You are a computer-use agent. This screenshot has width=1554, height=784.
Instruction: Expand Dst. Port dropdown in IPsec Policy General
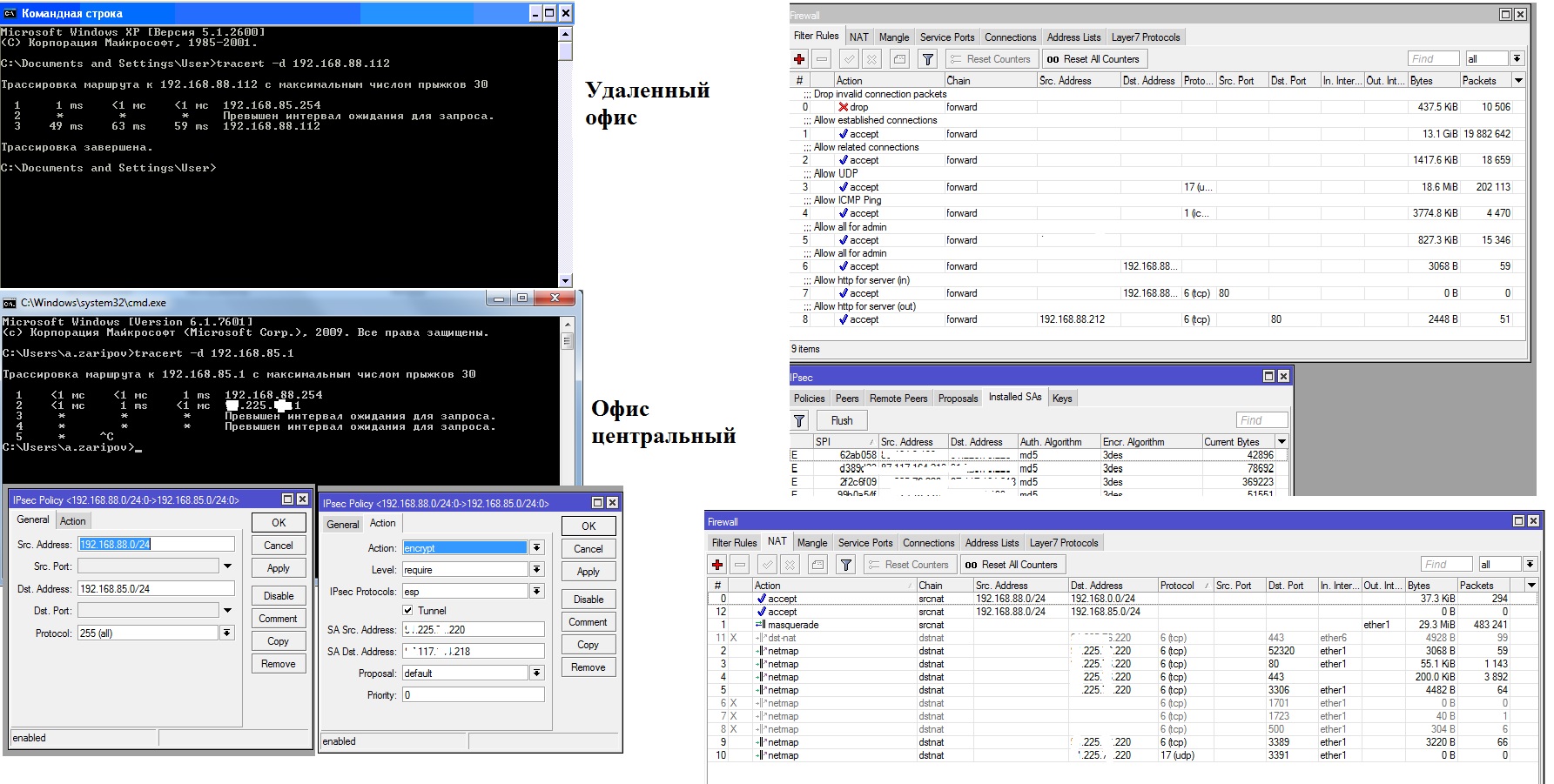pyautogui.click(x=227, y=611)
